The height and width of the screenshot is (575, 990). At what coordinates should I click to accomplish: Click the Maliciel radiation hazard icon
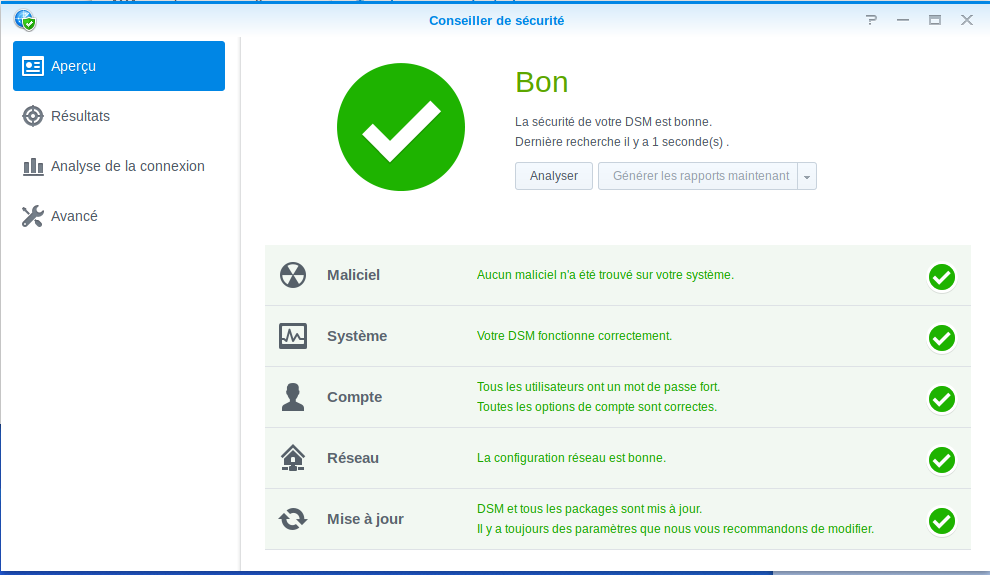tap(292, 275)
